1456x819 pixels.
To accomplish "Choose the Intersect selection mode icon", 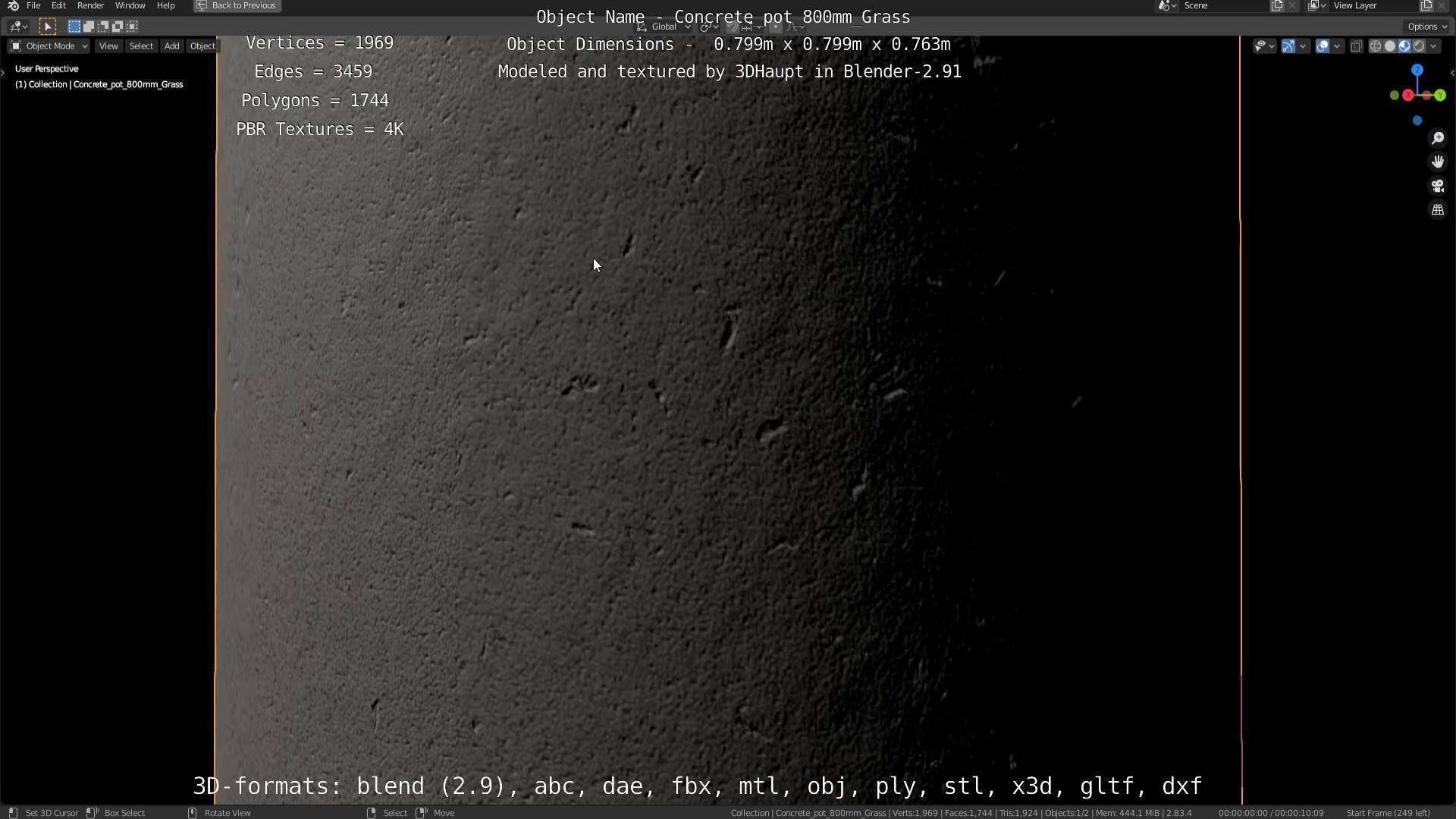I will (x=132, y=27).
